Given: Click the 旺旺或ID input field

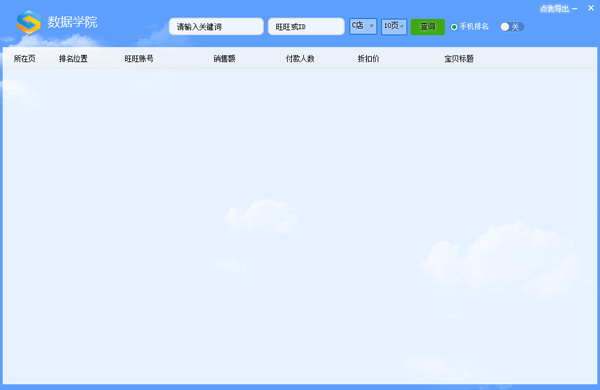Looking at the screenshot, I should (306, 26).
